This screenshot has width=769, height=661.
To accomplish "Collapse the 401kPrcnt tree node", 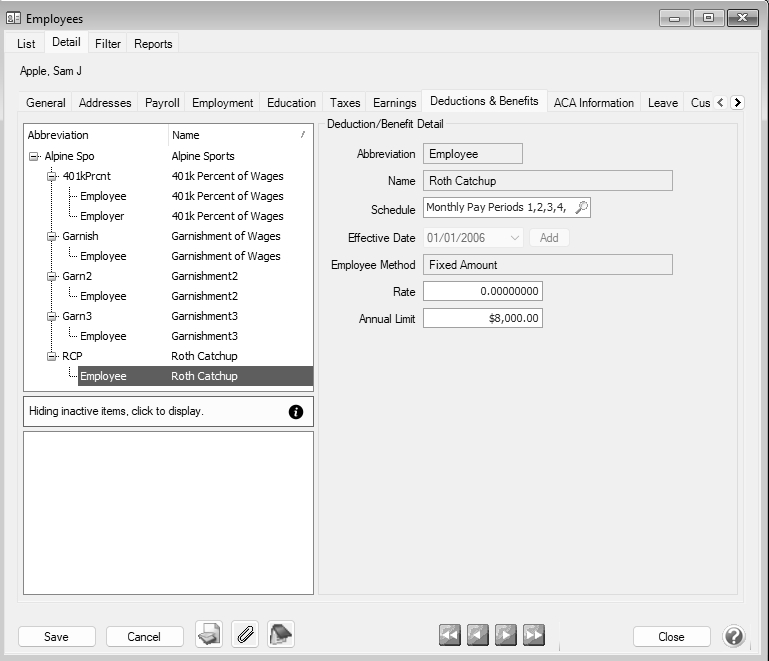I will (x=52, y=177).
